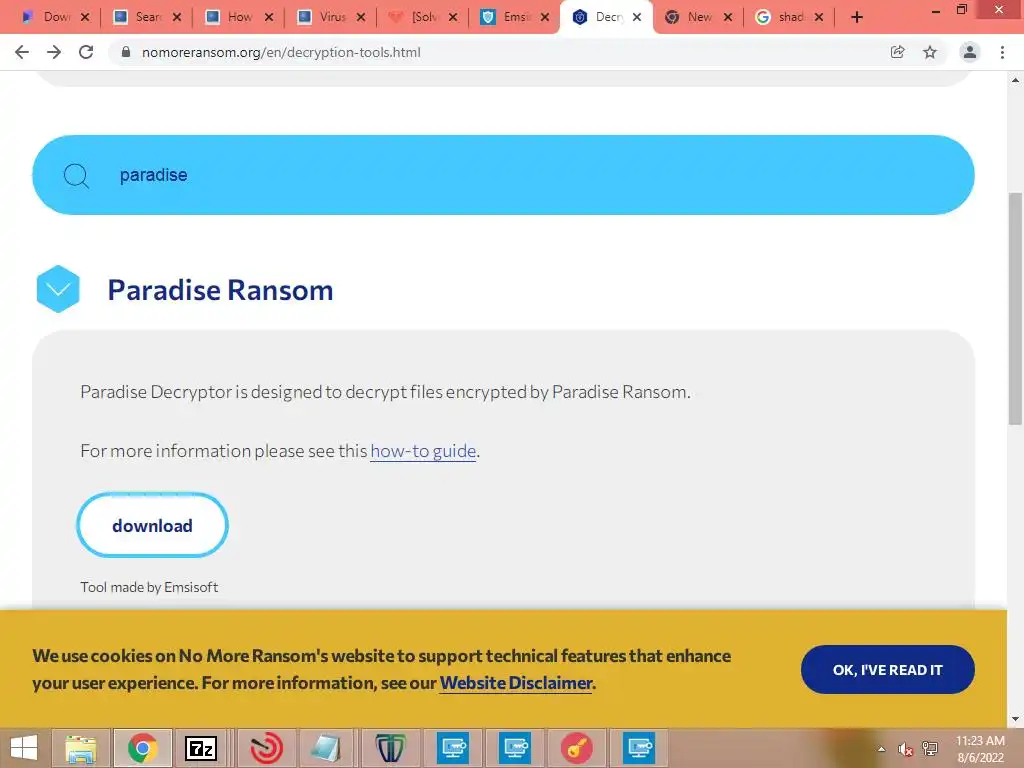Screen dimensions: 1024x768
Task: Open the how-to guide link
Action: click(423, 451)
